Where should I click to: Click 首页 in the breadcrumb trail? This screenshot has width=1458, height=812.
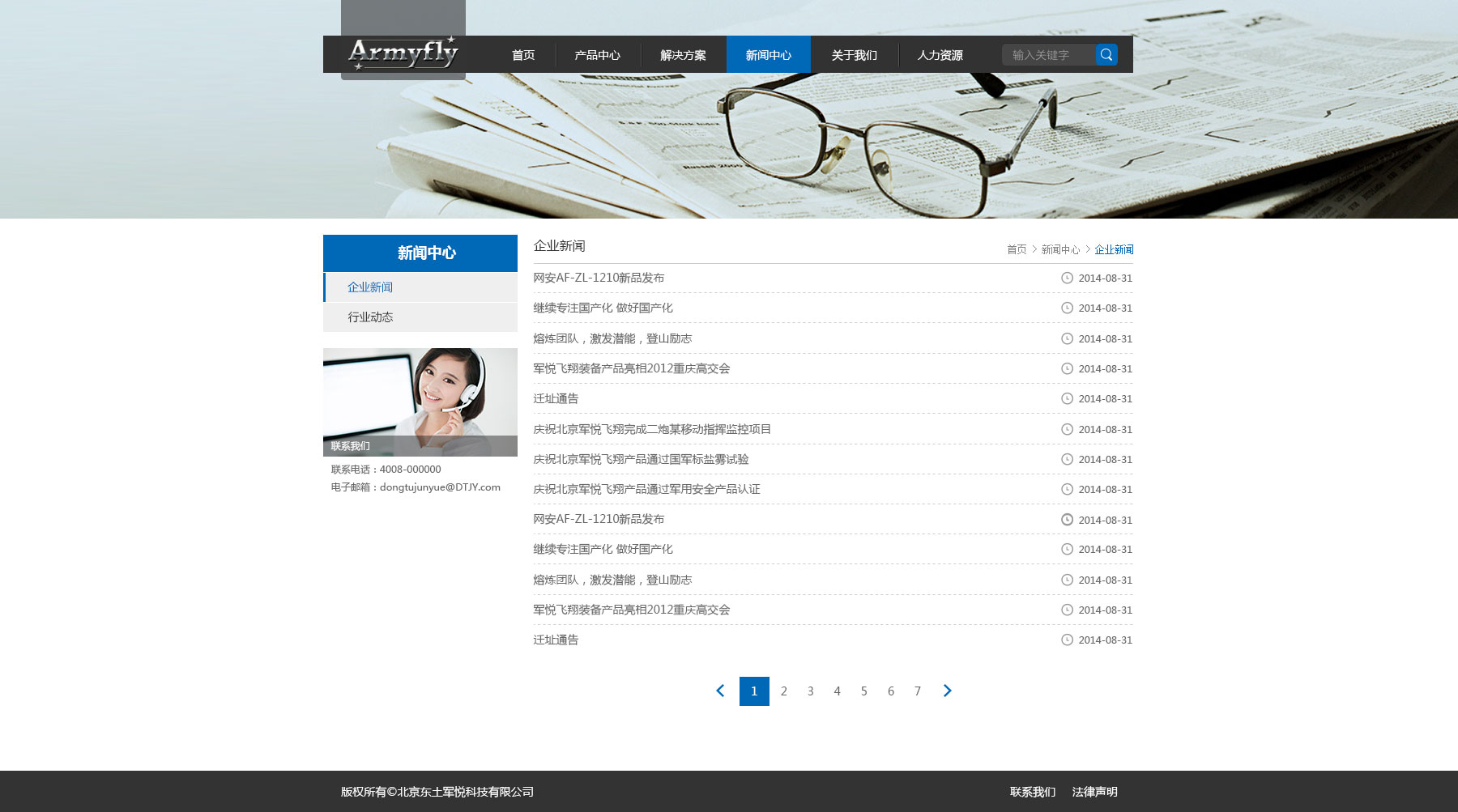[1016, 249]
